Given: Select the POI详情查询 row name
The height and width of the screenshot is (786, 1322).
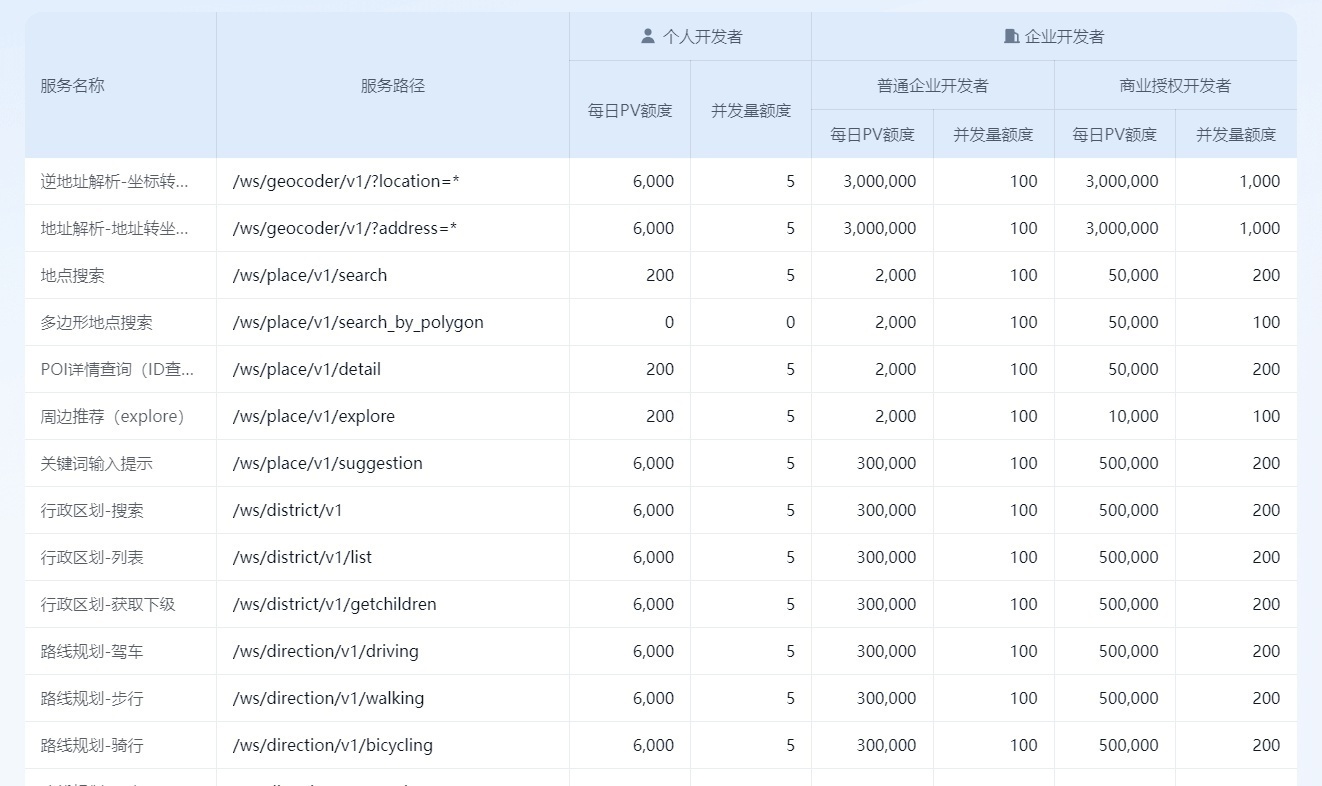Looking at the screenshot, I should [117, 369].
